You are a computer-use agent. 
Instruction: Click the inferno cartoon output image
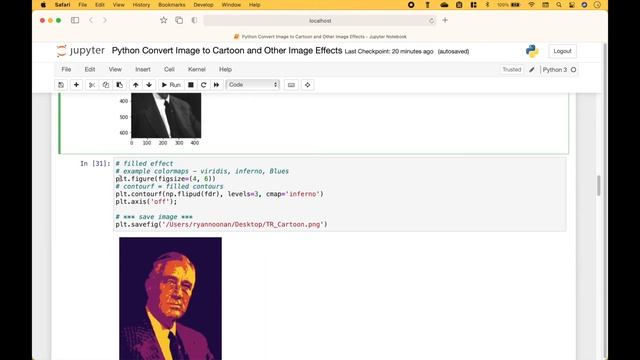(x=170, y=298)
